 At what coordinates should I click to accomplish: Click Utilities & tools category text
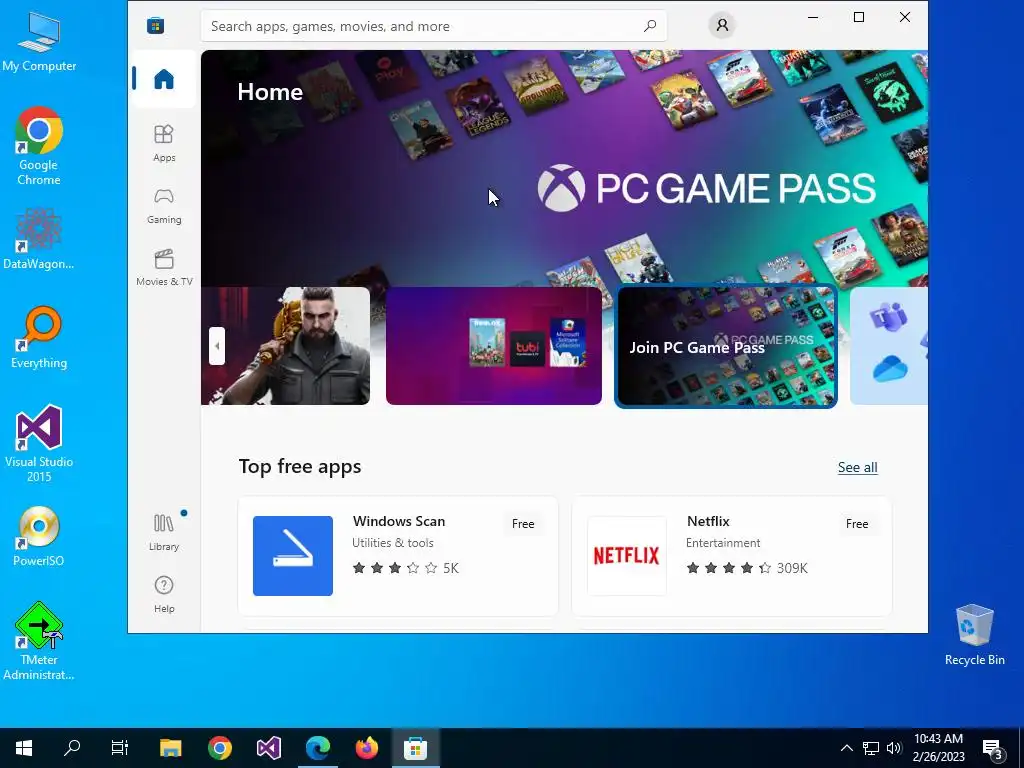coord(392,543)
